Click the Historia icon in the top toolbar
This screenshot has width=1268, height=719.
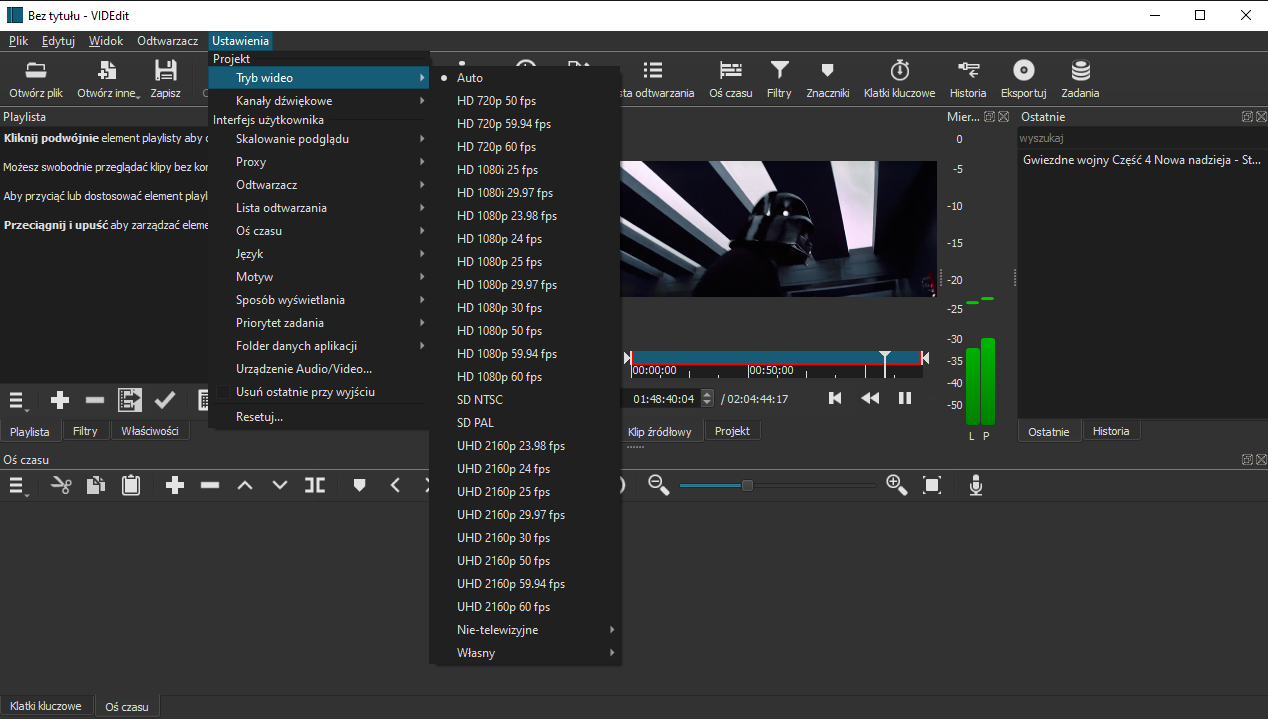[968, 78]
